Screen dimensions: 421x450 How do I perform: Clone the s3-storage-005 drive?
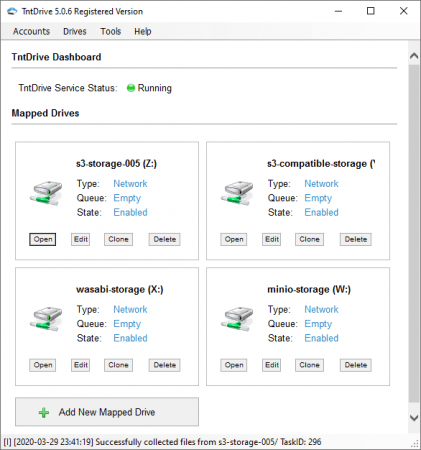point(118,239)
